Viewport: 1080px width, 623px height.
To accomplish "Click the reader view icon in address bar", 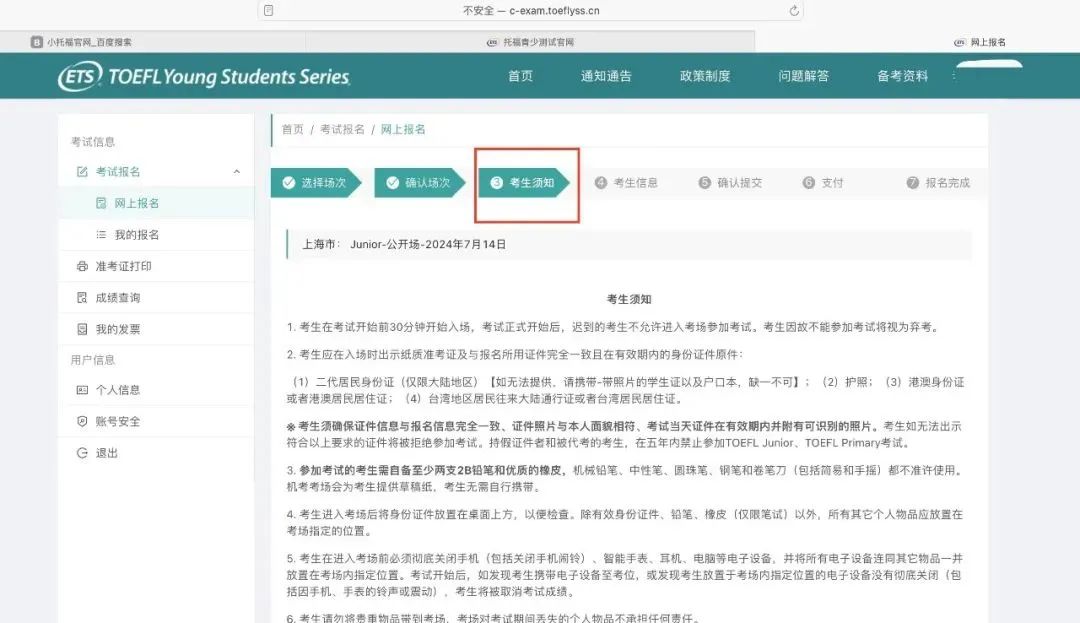I will coord(269,10).
